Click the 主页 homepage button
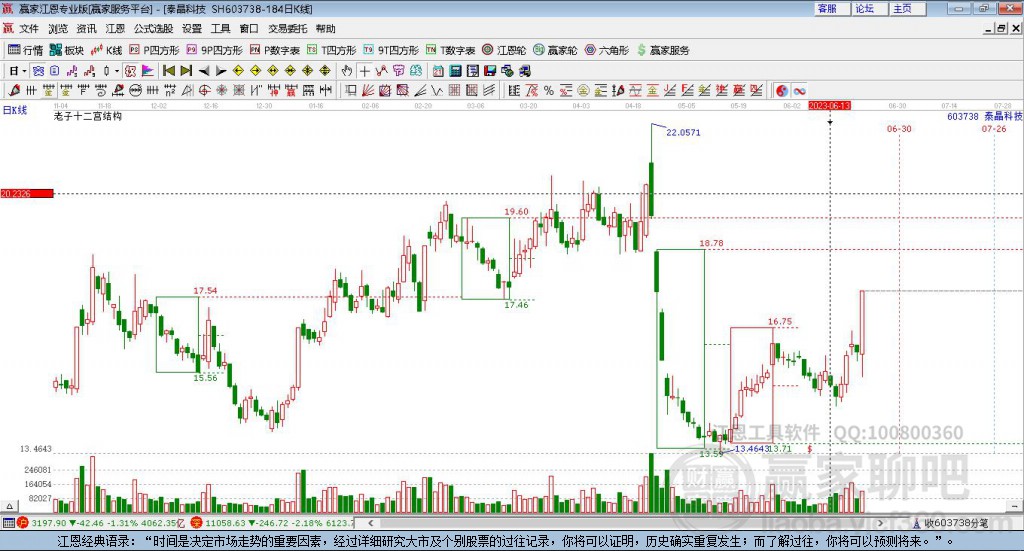1024x551 pixels. [907, 8]
